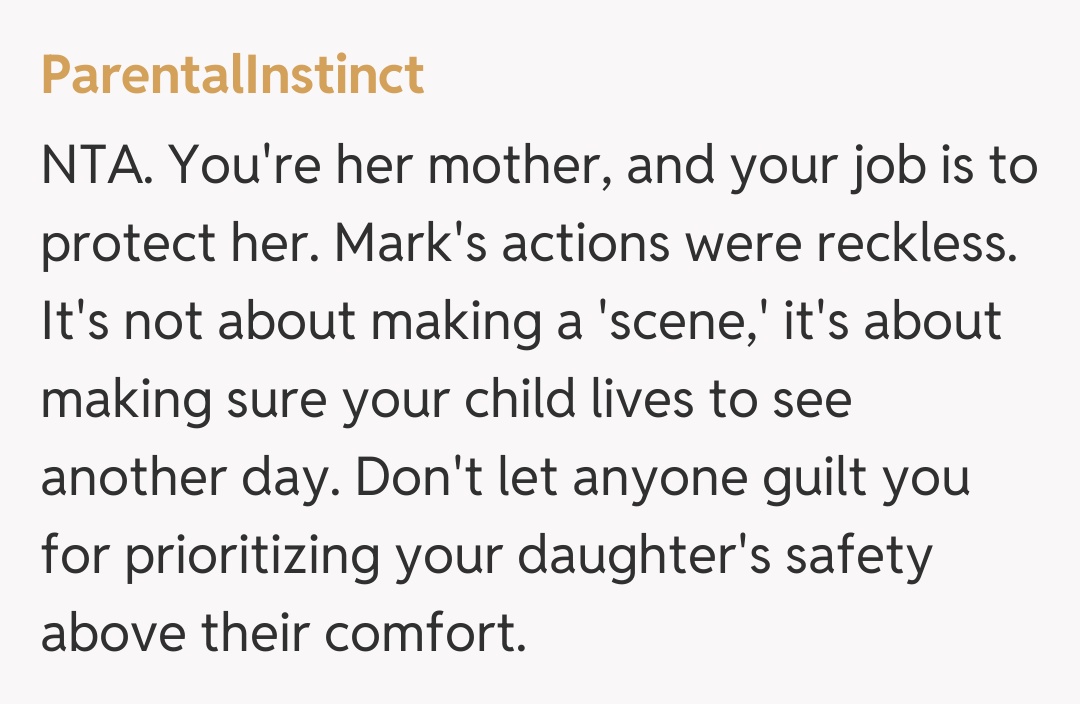1080x704 pixels.
Task: Click the name "Mark's" in the comment
Action: [x=413, y=245]
